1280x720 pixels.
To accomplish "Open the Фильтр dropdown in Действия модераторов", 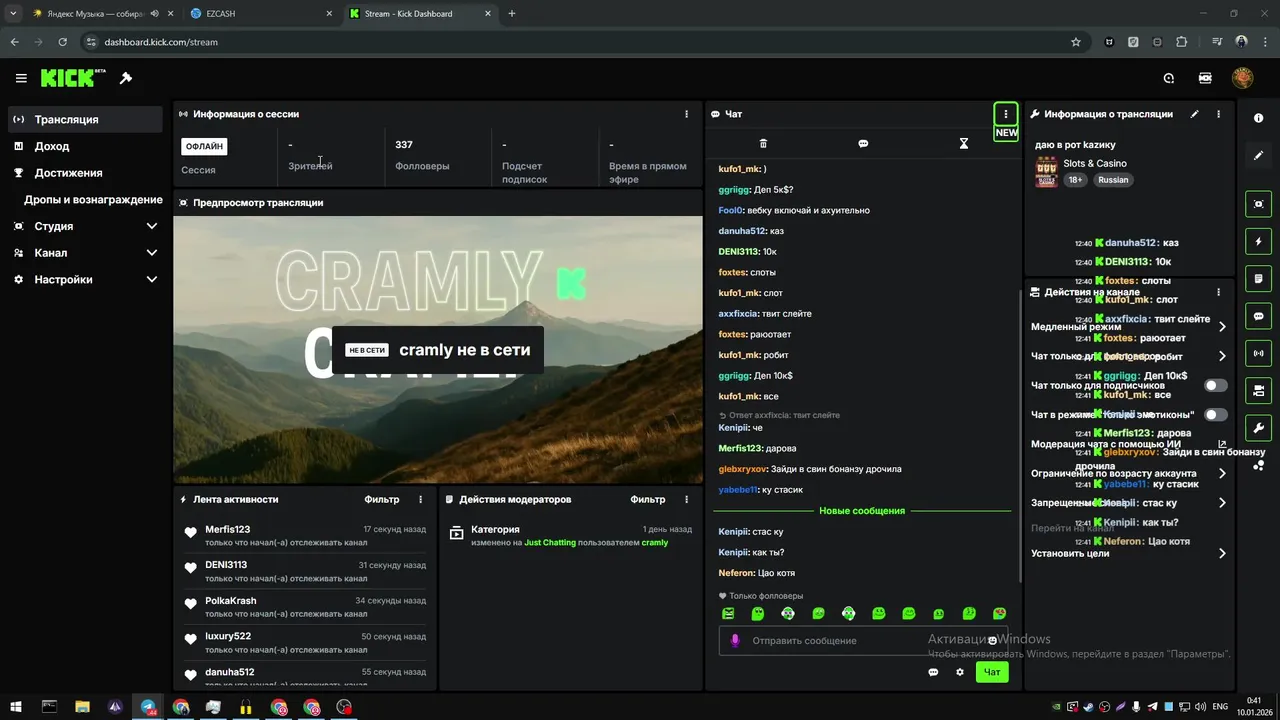I will (x=648, y=499).
